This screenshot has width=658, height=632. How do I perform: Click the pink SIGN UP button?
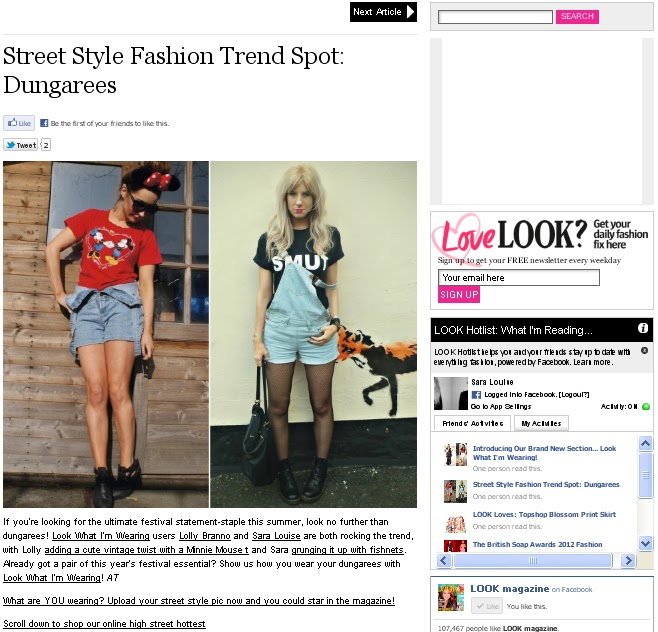click(x=459, y=295)
